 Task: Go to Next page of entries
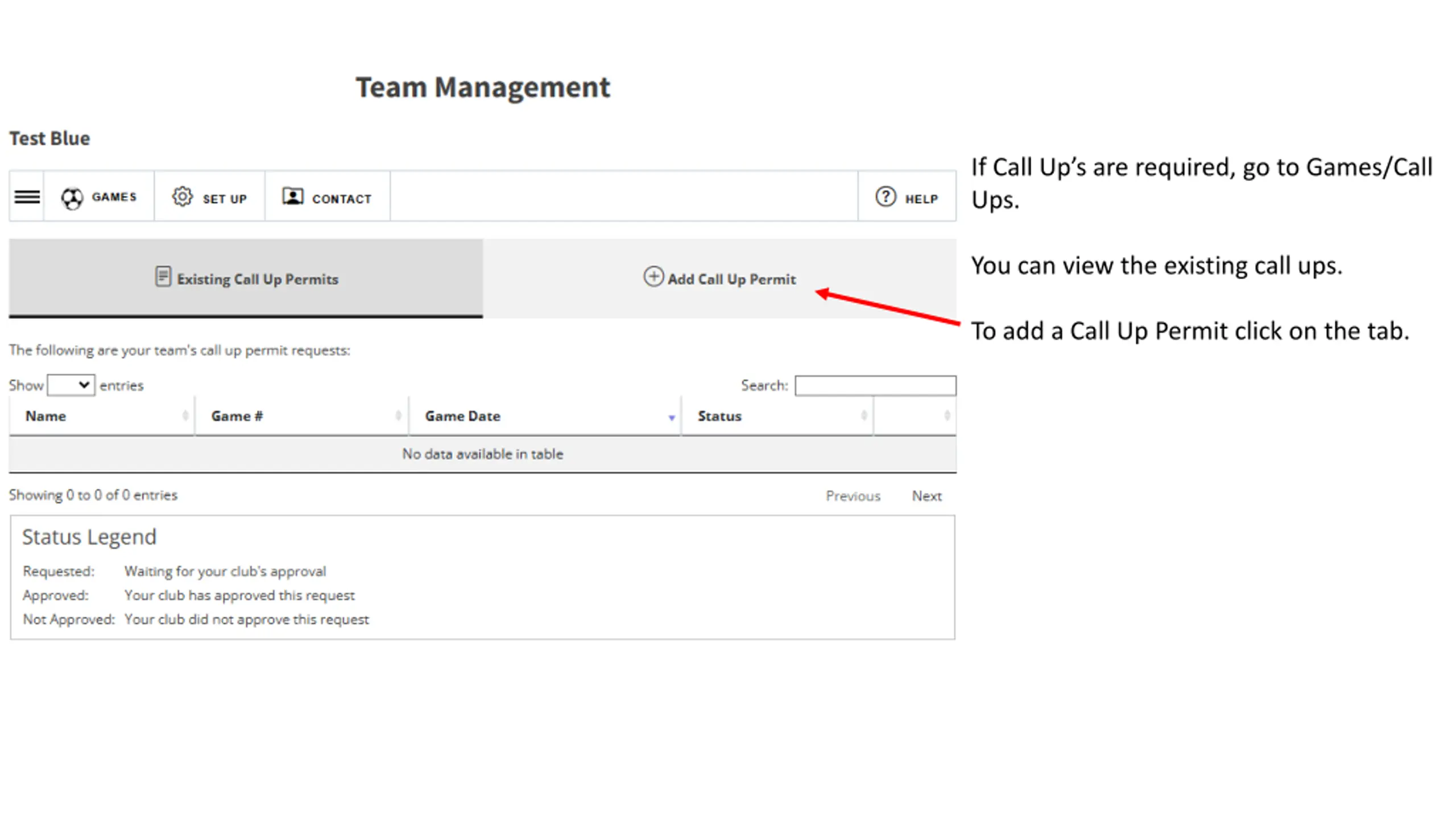coord(926,496)
